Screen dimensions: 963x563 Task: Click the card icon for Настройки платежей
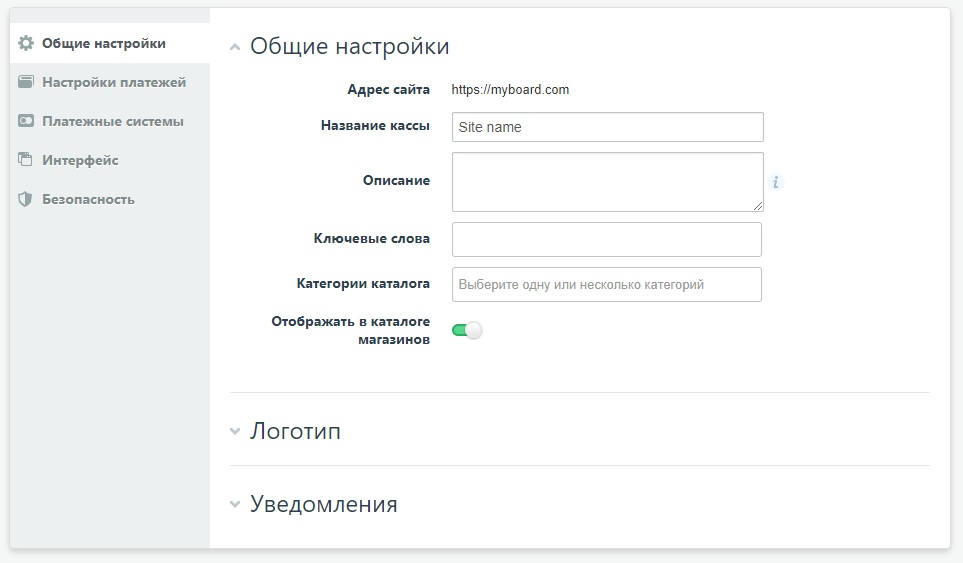(26, 82)
